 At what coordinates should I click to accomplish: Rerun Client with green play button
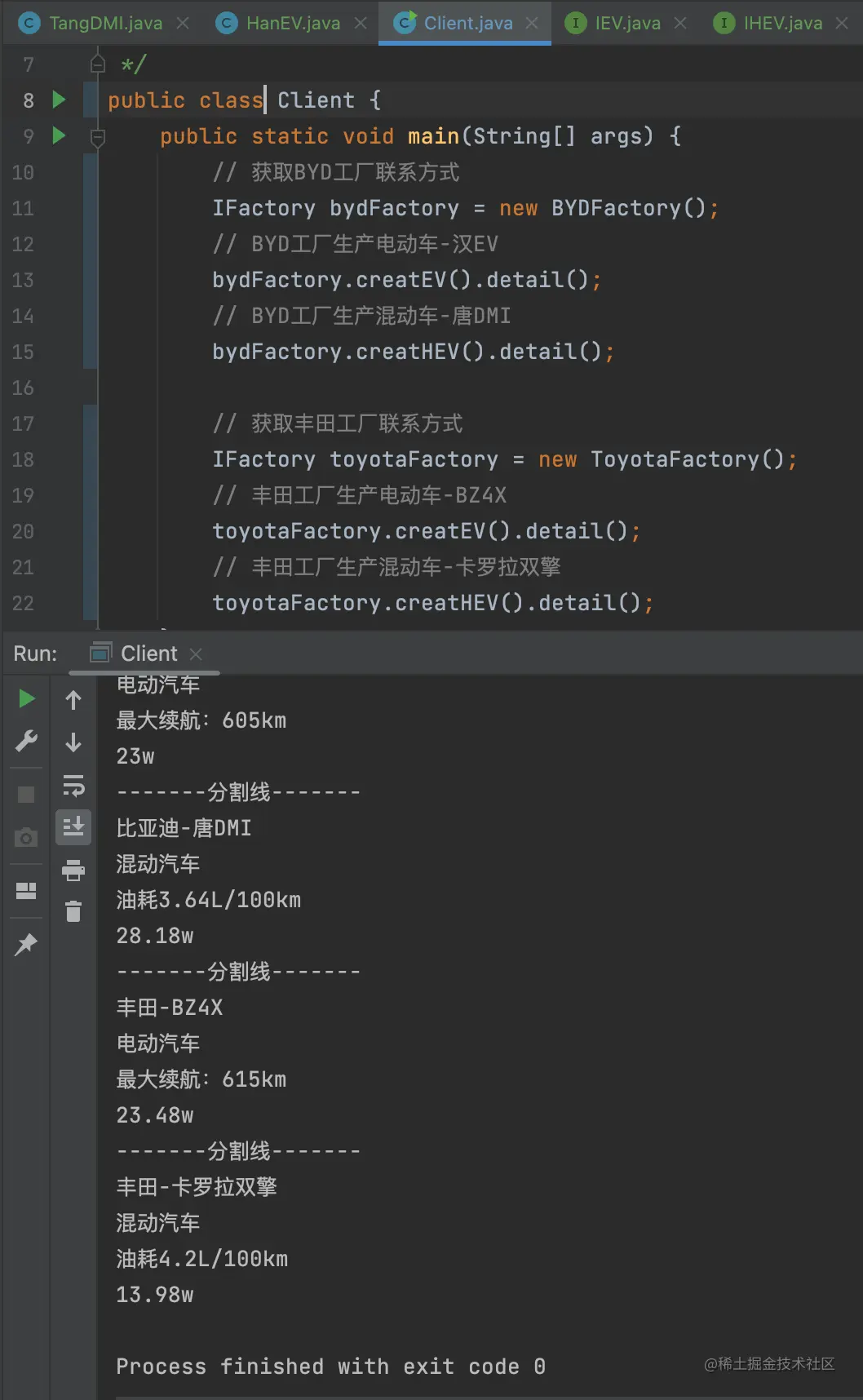coord(26,698)
